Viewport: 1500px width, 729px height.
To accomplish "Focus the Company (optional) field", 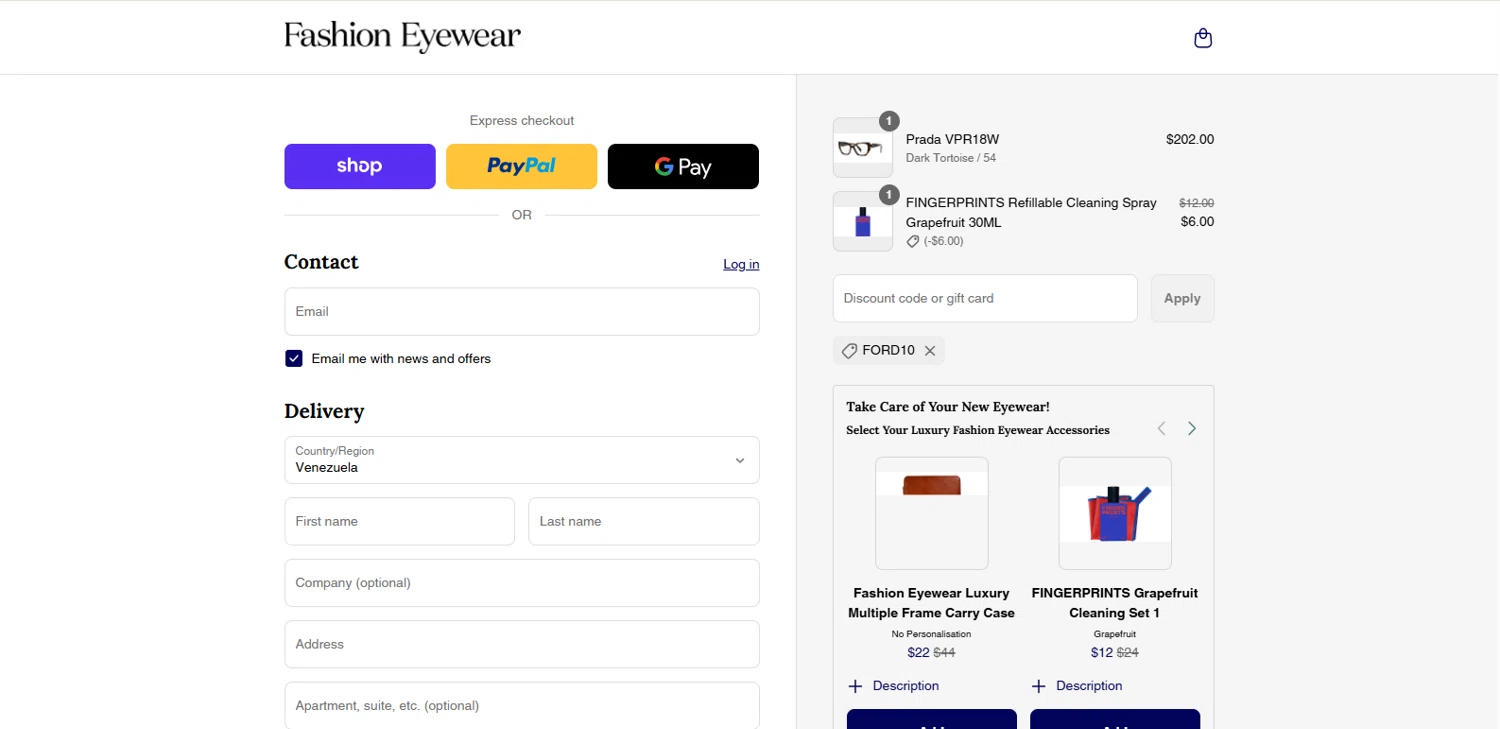I will [522, 583].
